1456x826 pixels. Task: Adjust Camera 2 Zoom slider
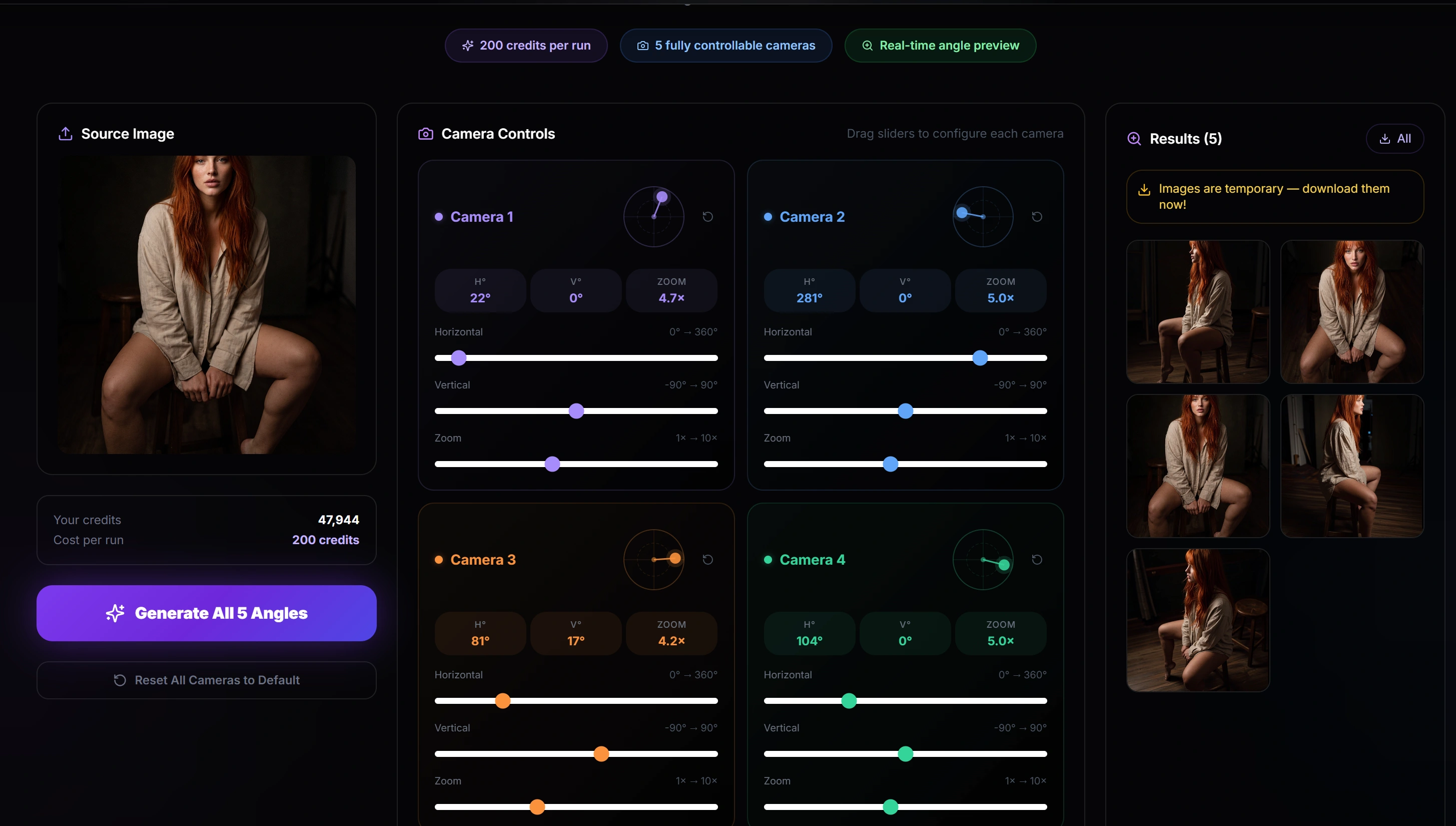(x=906, y=464)
